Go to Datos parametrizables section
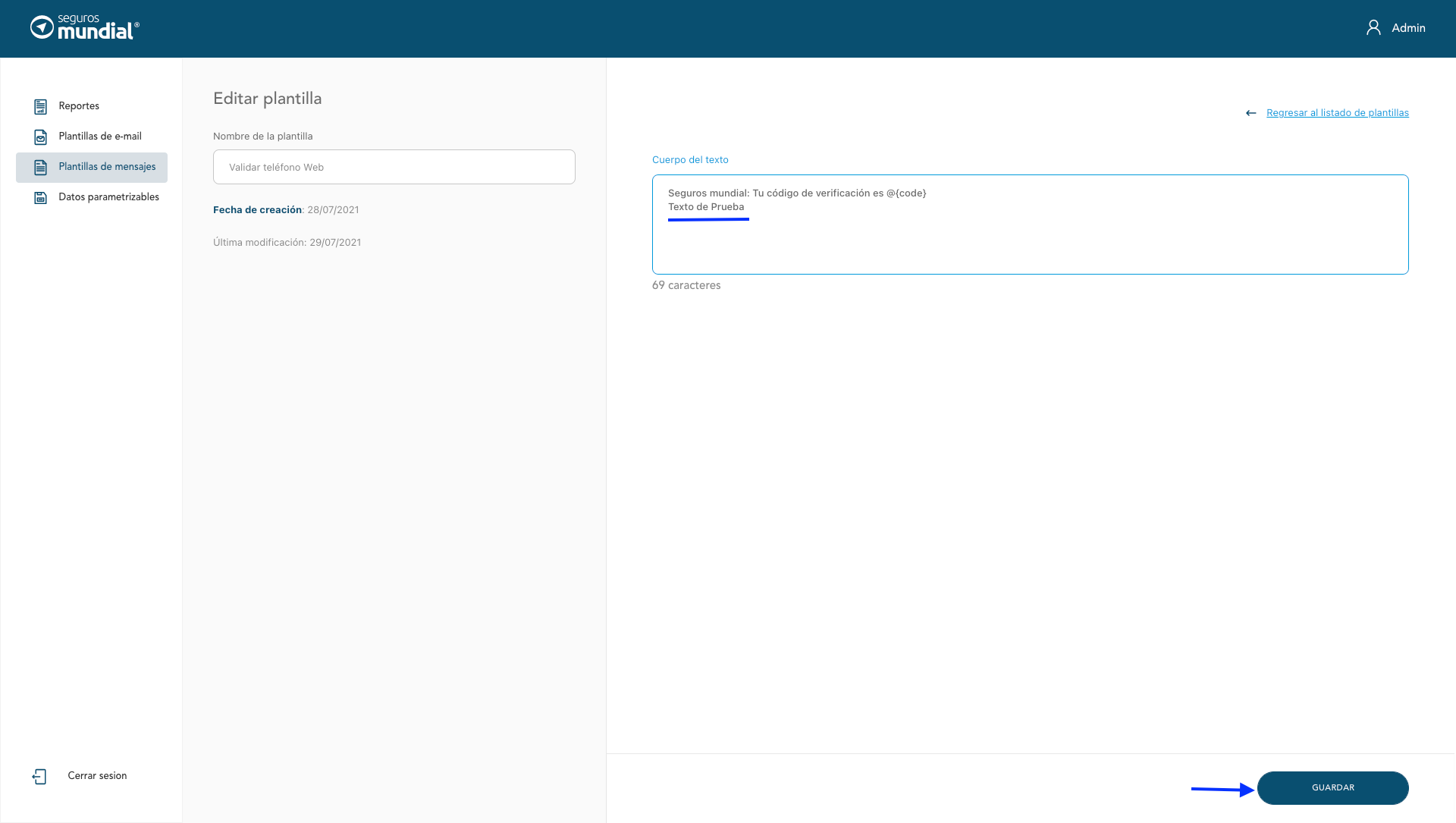1456x823 pixels. [x=108, y=197]
